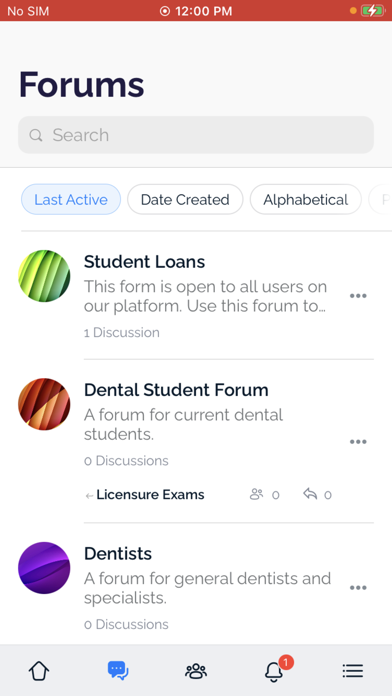
Task: Open the Groups people icon
Action: click(x=196, y=671)
